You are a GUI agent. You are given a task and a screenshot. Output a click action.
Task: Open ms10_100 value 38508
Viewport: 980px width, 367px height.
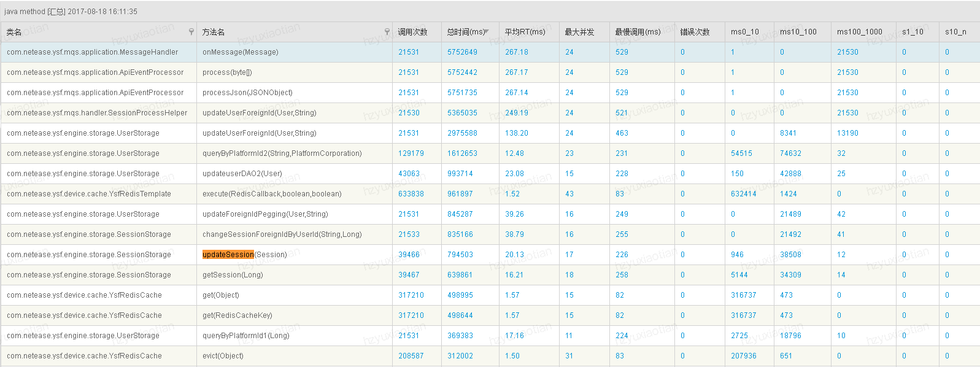790,254
